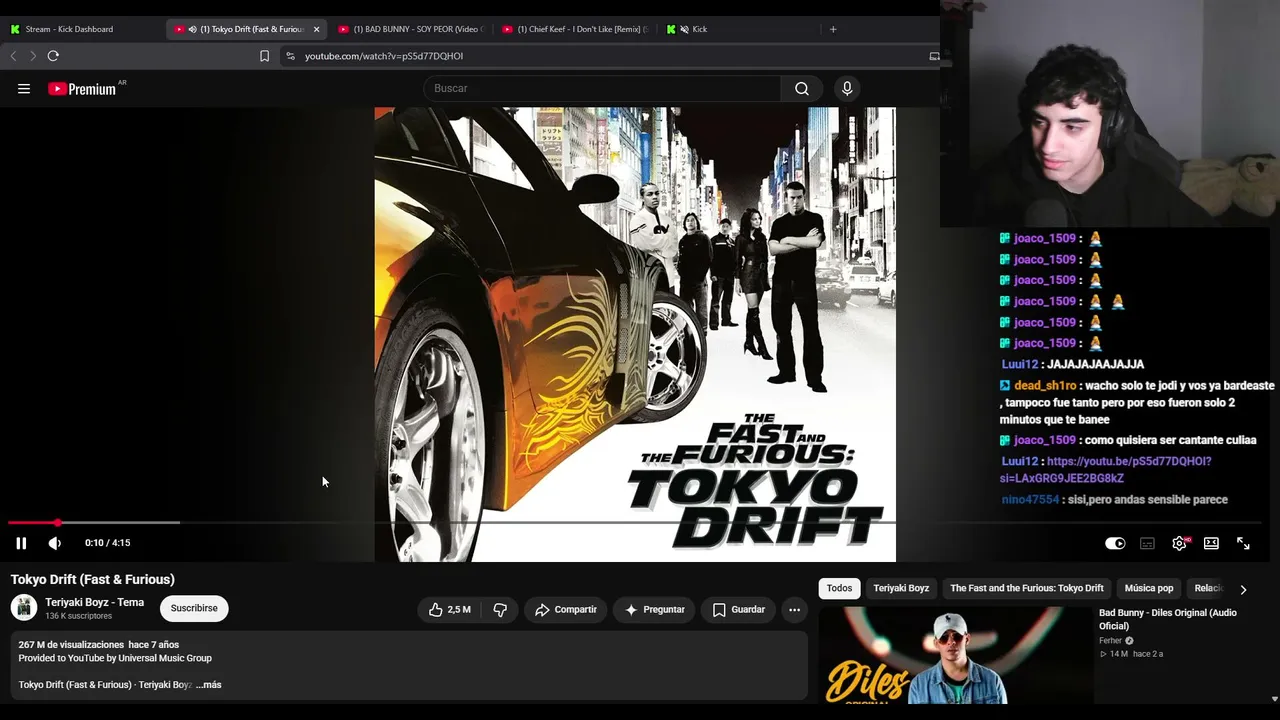The height and width of the screenshot is (720, 1280).
Task: Open the YouTube hamburger guide menu
Action: 24,89
